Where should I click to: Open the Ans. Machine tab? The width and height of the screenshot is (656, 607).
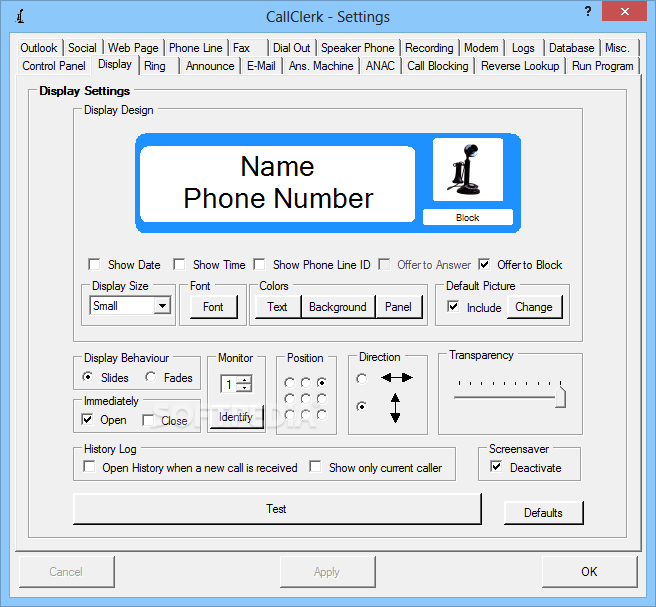coord(321,66)
